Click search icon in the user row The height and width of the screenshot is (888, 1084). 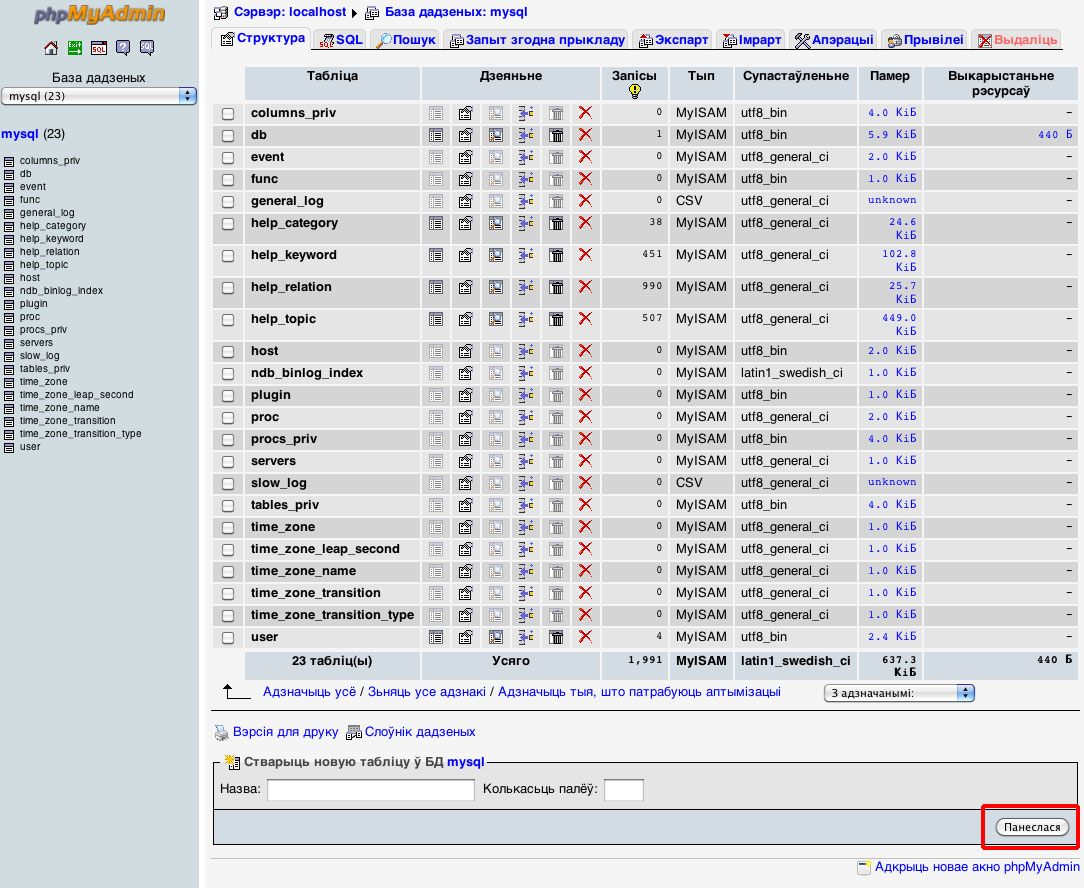coord(496,637)
